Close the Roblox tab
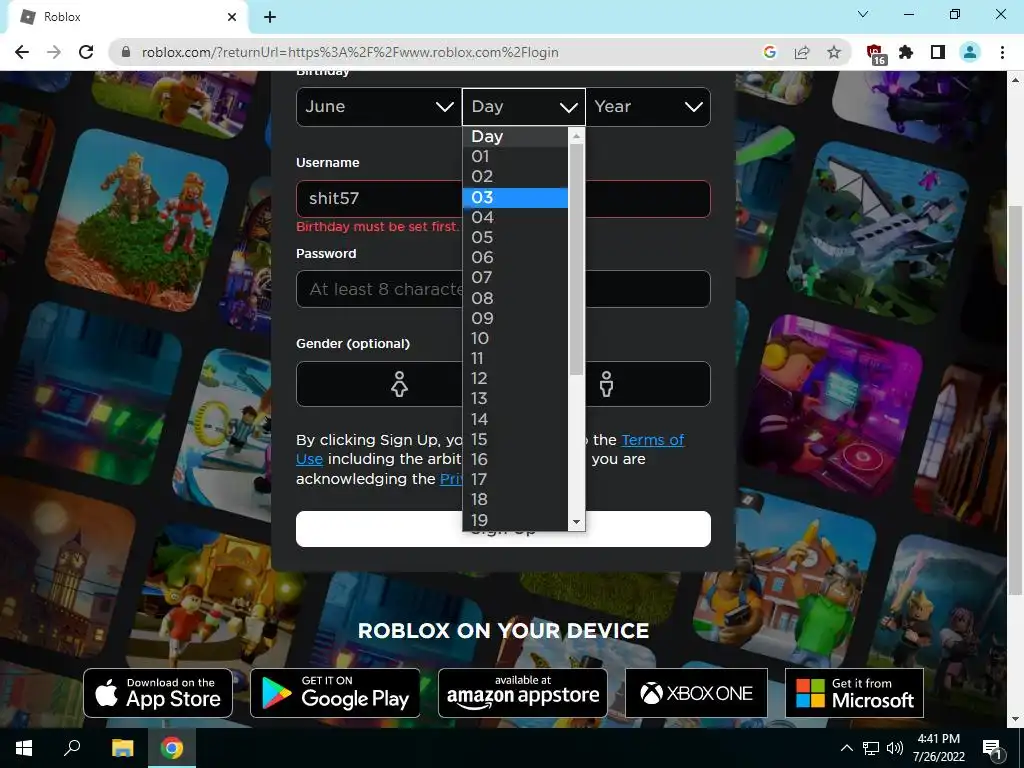Viewport: 1024px width, 768px height. point(232,17)
